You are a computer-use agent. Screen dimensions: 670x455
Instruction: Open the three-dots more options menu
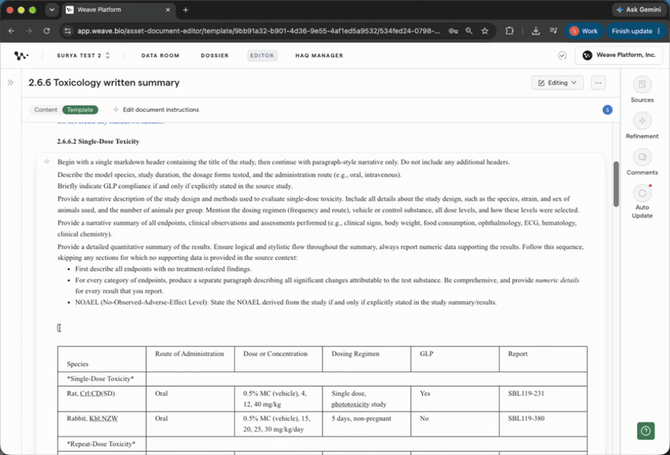coord(598,83)
